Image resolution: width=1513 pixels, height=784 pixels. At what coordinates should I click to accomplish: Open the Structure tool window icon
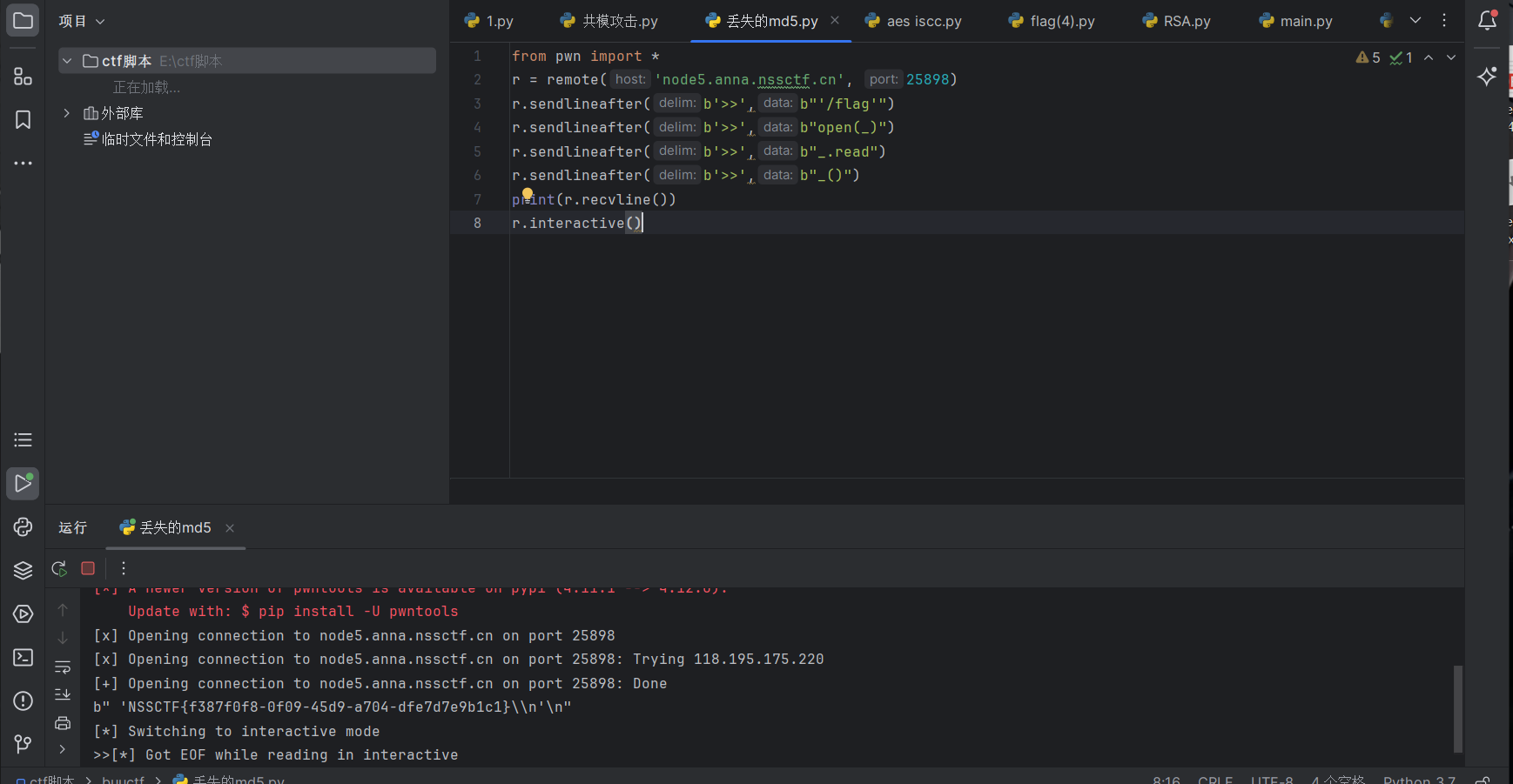[x=23, y=77]
